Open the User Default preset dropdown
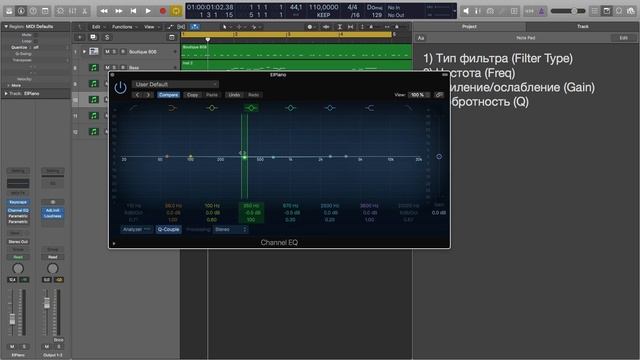The image size is (640, 360). point(175,84)
